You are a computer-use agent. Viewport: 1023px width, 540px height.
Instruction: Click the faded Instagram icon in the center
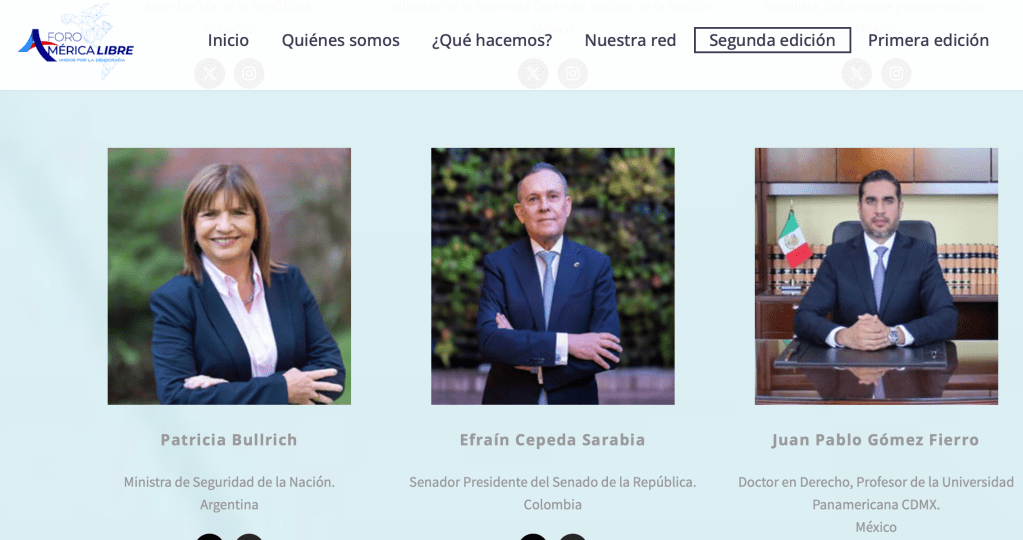pyautogui.click(x=572, y=73)
